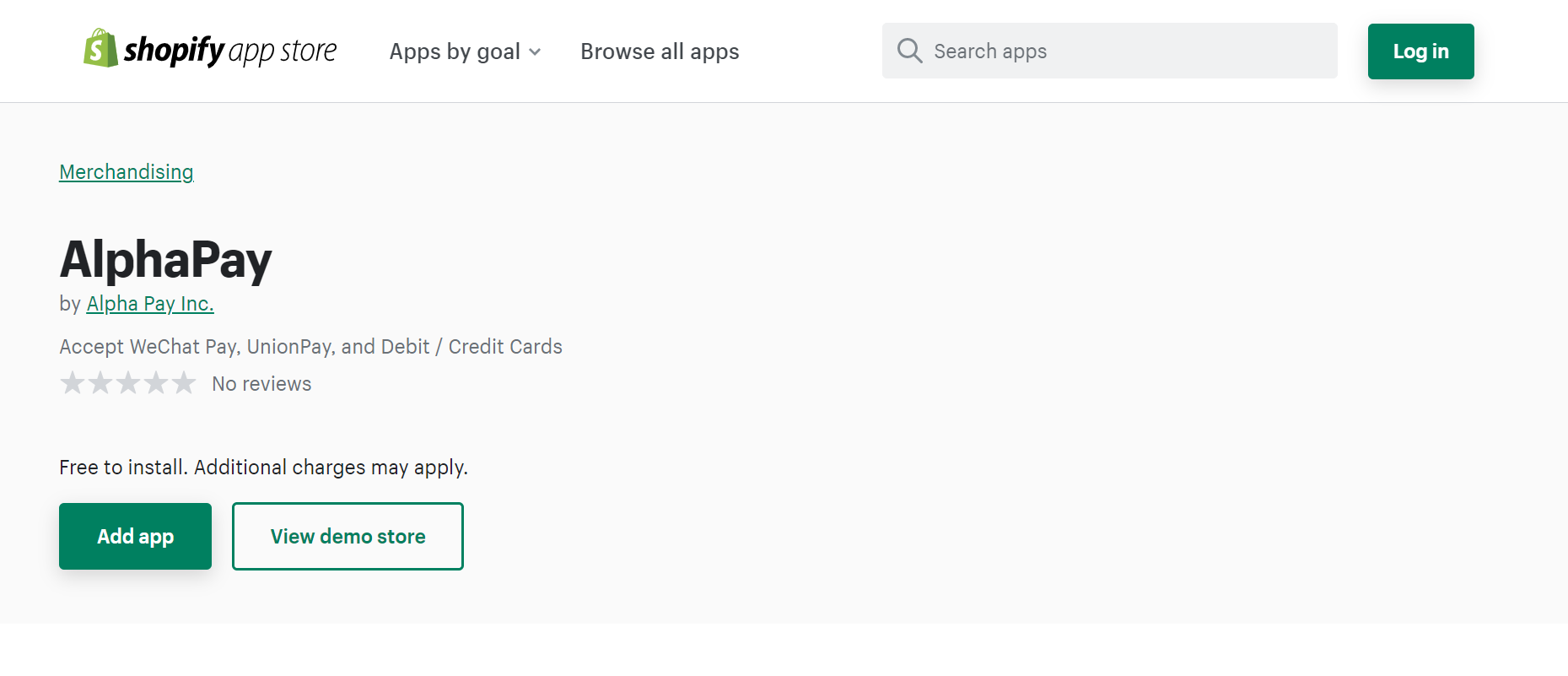Go to Browse all apps
The width and height of the screenshot is (1568, 676).
pyautogui.click(x=660, y=51)
